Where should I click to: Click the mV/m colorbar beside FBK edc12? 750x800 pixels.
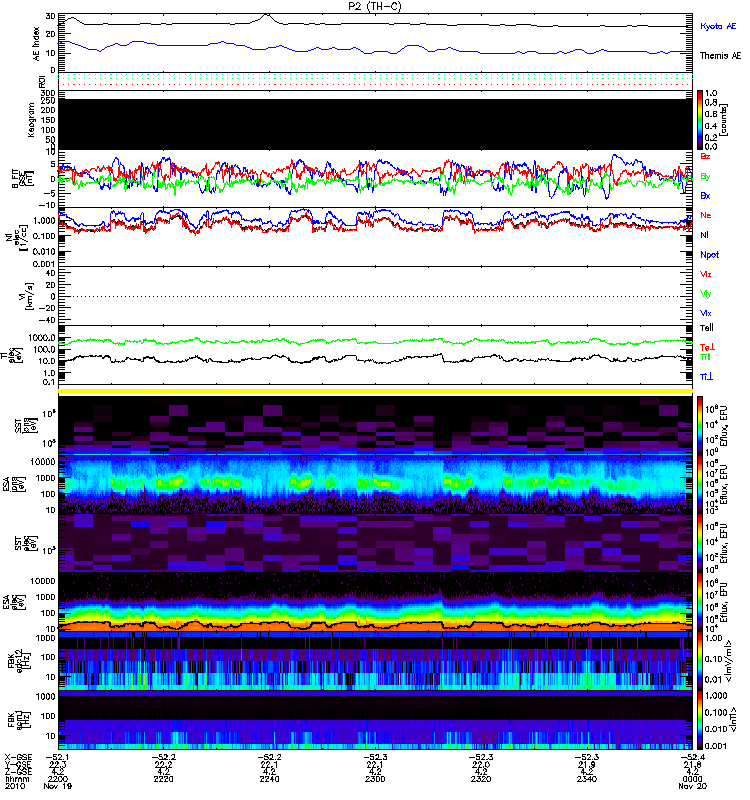tap(700, 662)
